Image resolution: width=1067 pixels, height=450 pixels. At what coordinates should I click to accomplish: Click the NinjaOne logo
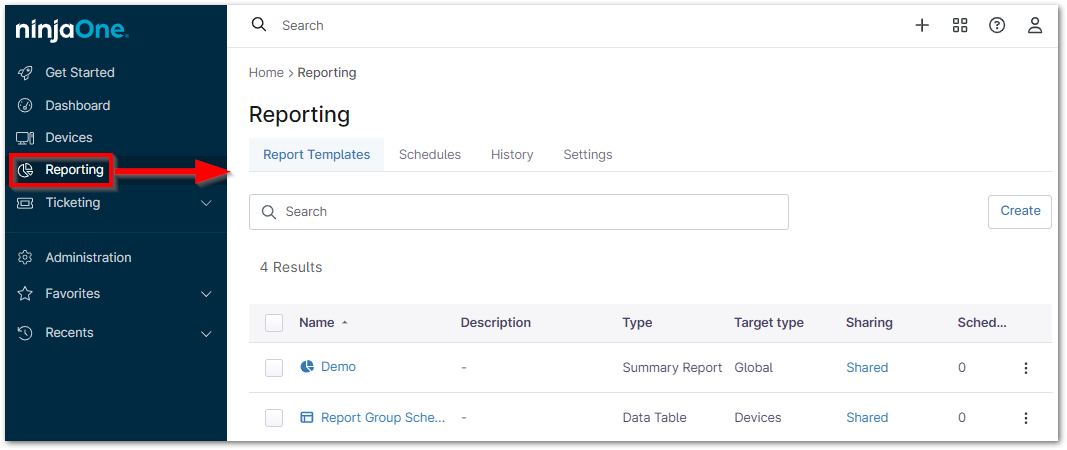coord(72,30)
